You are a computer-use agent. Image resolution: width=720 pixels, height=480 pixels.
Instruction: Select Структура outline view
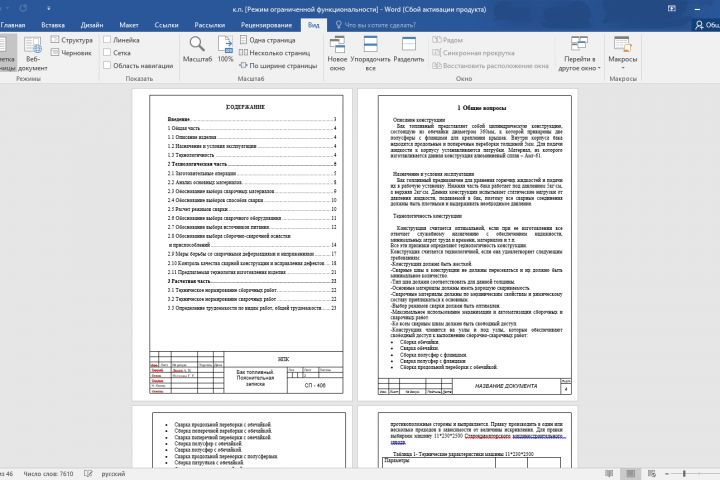72,40
